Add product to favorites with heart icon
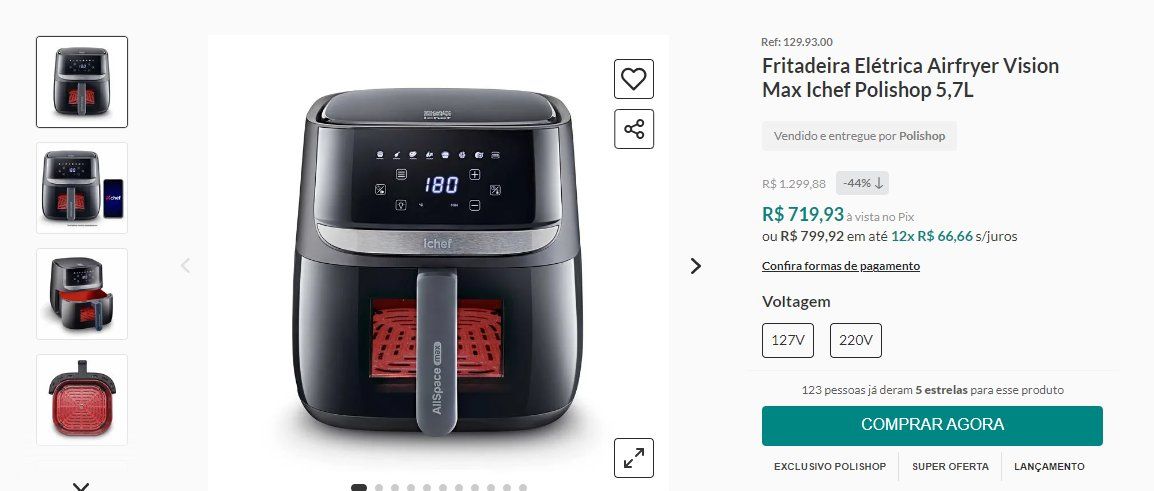The height and width of the screenshot is (491, 1154). point(634,79)
